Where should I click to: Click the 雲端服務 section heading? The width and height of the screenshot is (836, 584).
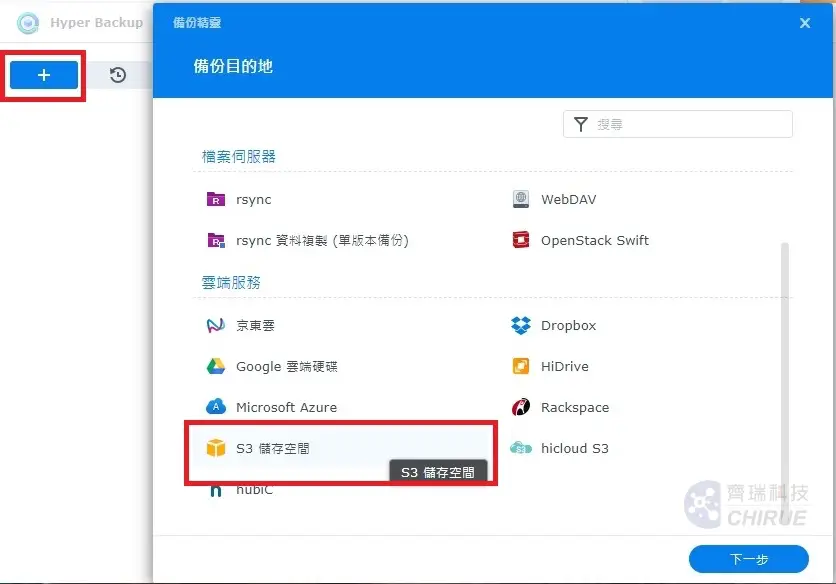coord(231,283)
